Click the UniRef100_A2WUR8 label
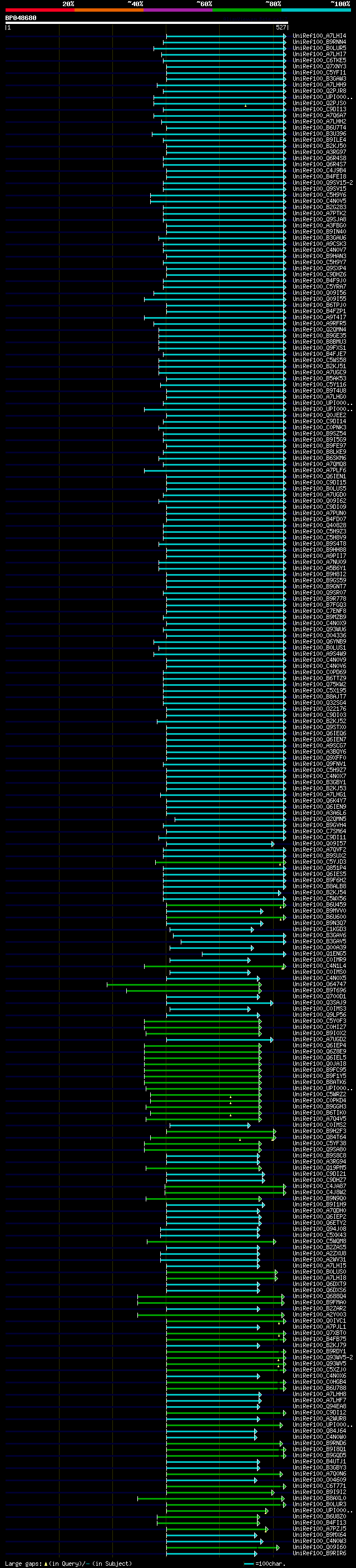356x1568 pixels. (319, 1419)
